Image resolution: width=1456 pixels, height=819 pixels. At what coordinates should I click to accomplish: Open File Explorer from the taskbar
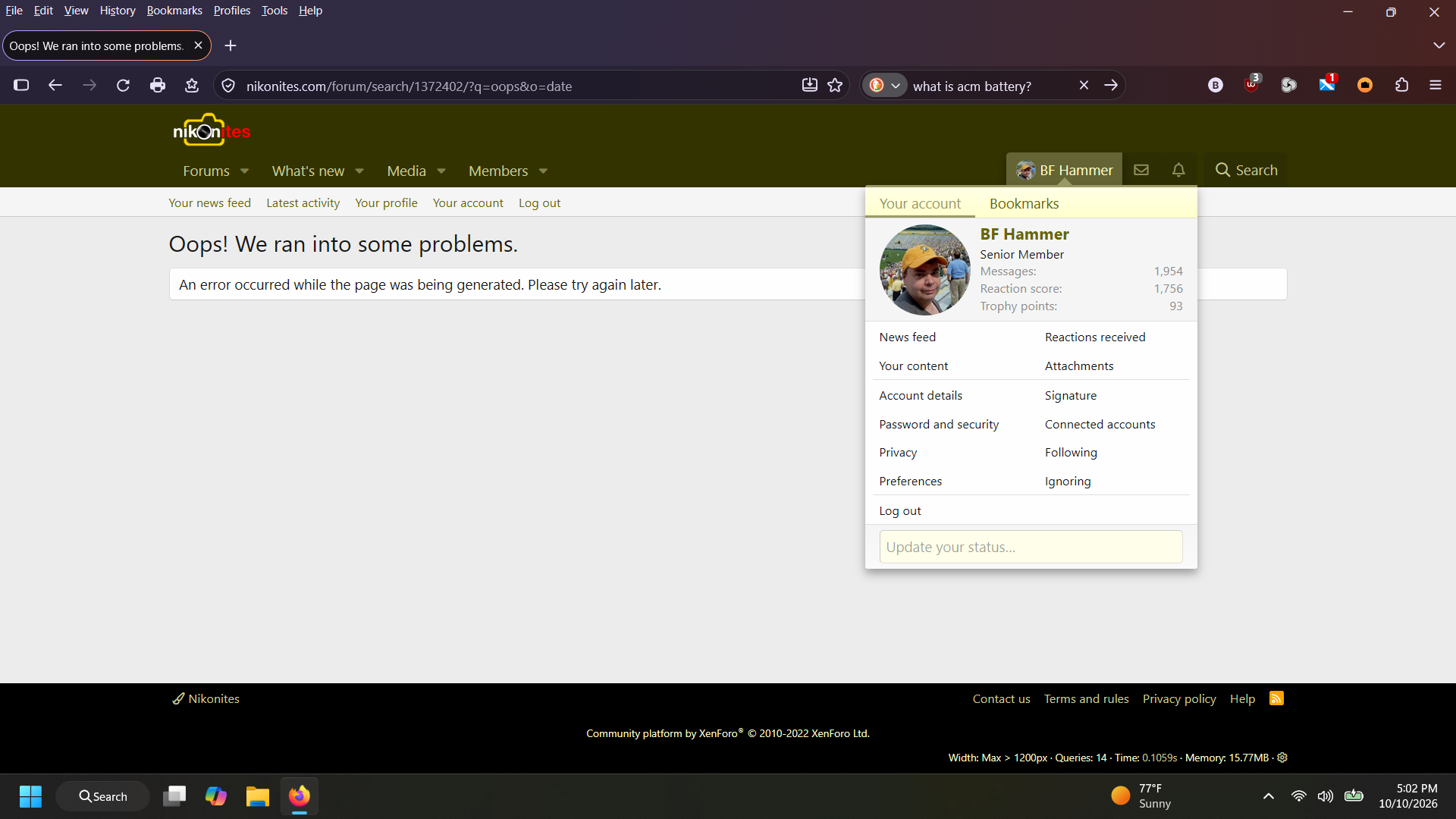point(257,796)
